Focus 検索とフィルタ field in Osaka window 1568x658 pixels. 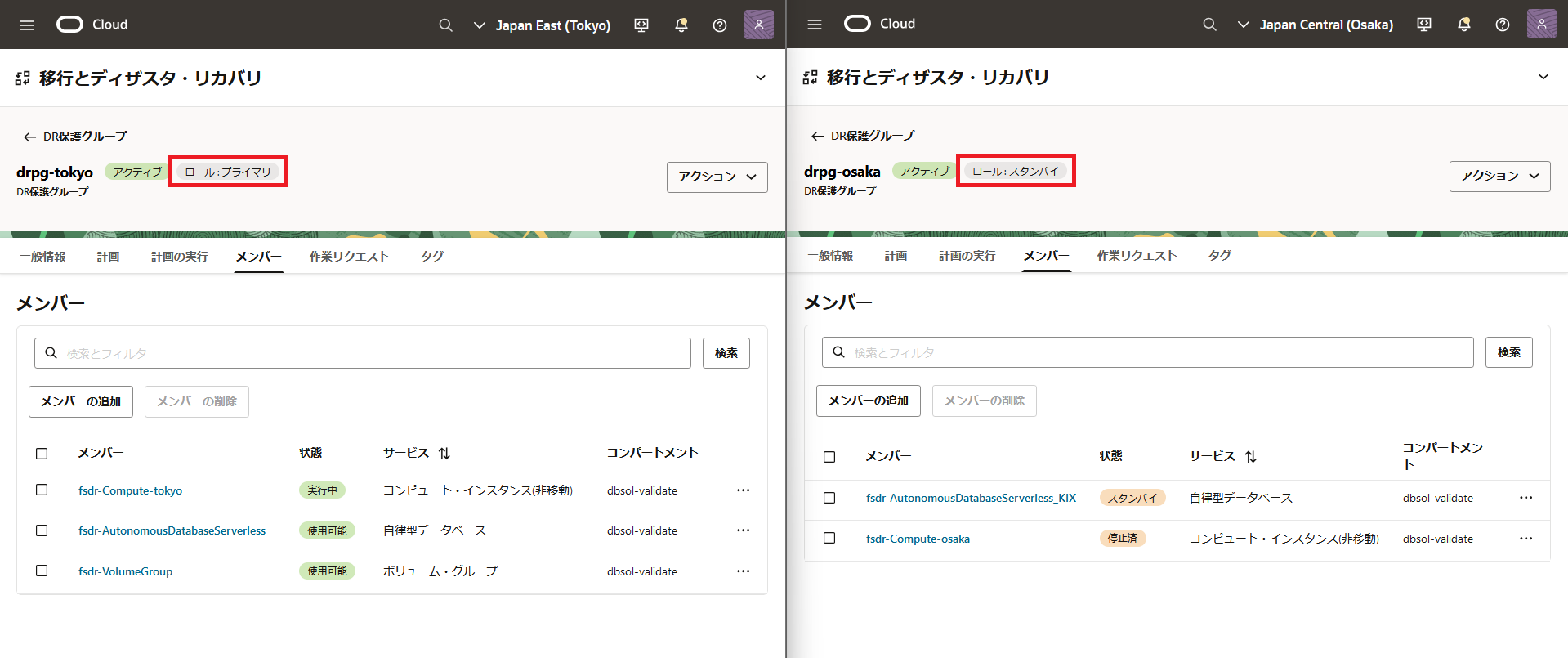(1148, 352)
